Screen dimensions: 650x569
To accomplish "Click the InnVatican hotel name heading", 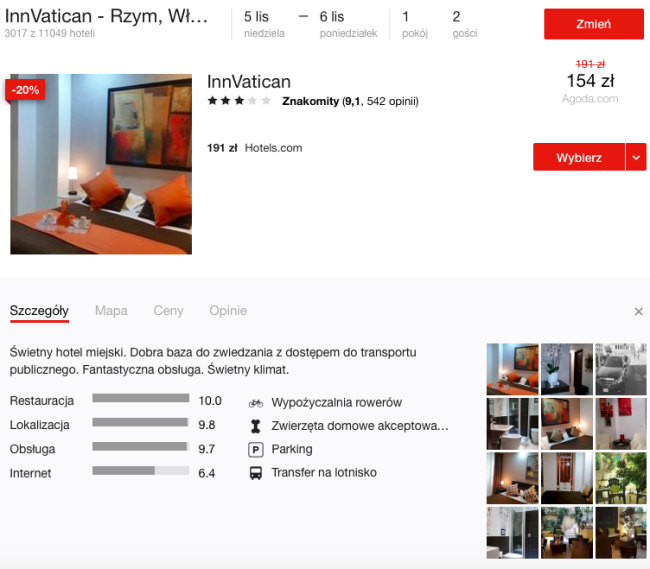I will pos(248,82).
